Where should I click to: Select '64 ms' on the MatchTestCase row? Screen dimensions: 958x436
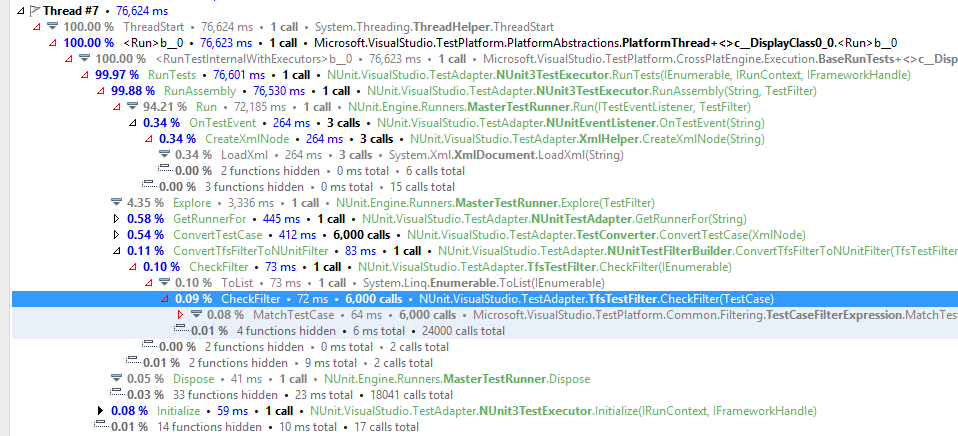point(366,315)
